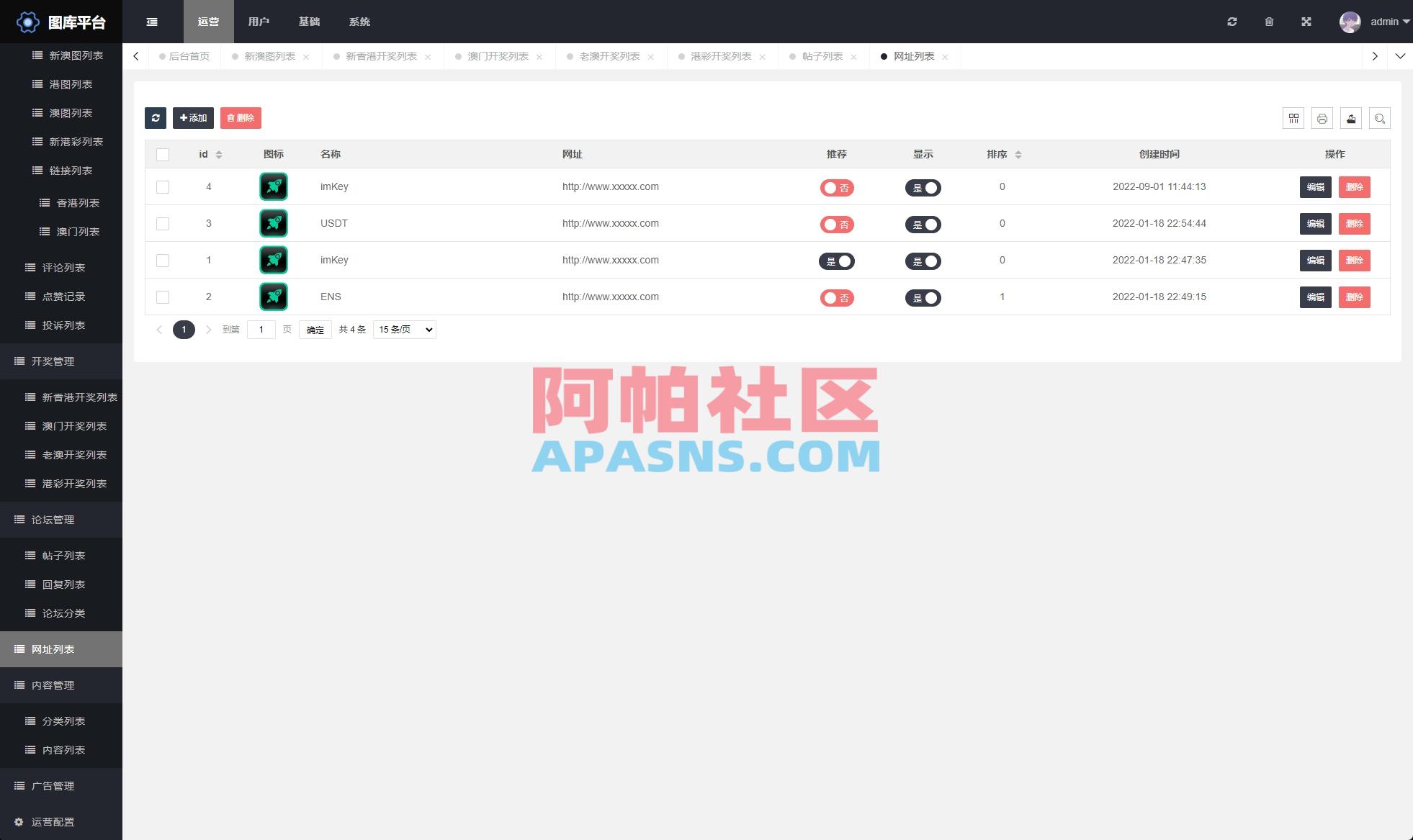
Task: Check the select-all checkbox in table header
Action: pyautogui.click(x=163, y=154)
